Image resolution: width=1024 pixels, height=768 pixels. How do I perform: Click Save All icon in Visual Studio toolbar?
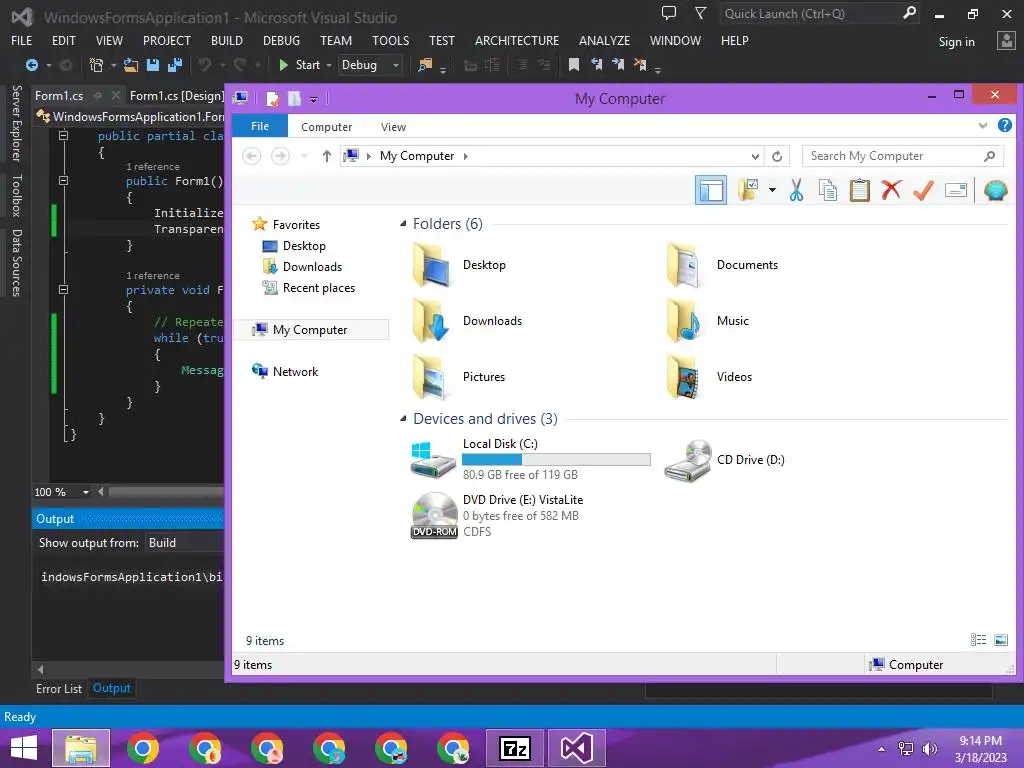pos(175,65)
